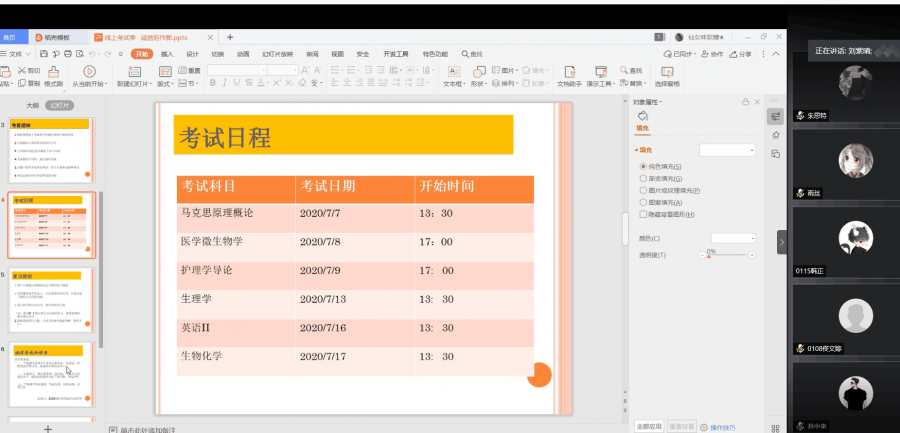Click the Presentation Tools (演示工具) icon

601,72
